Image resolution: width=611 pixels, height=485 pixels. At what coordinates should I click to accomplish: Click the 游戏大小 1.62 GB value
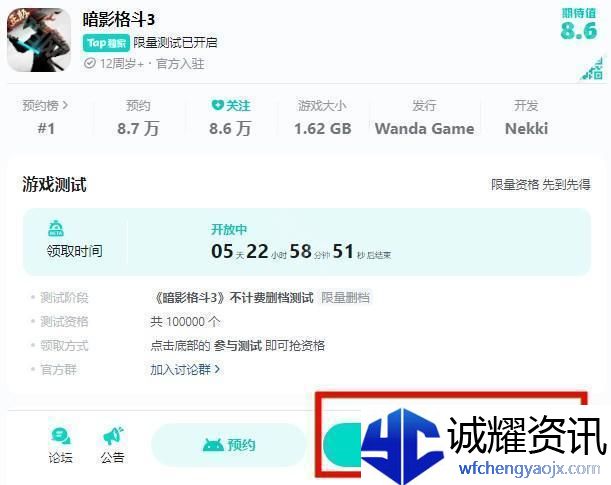click(323, 129)
